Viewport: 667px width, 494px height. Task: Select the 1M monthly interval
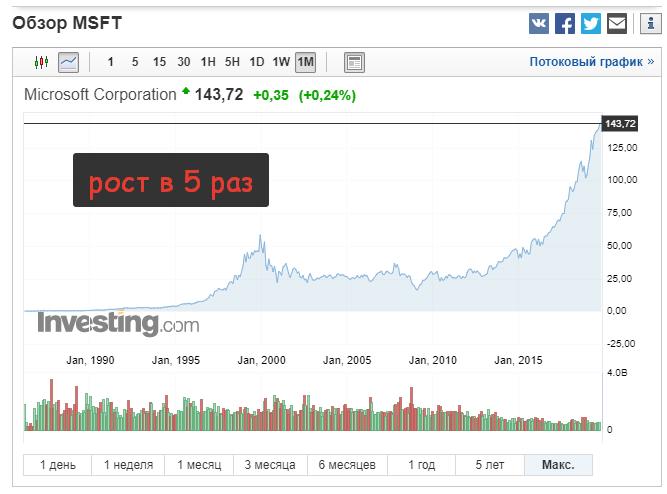[305, 62]
